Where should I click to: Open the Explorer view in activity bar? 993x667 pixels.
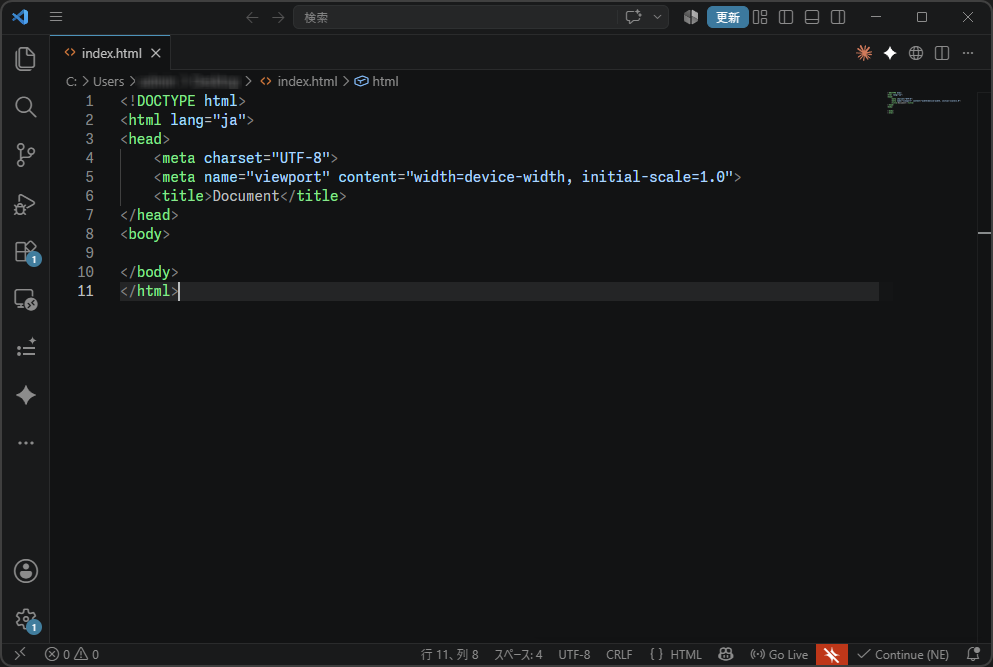[x=25, y=59]
